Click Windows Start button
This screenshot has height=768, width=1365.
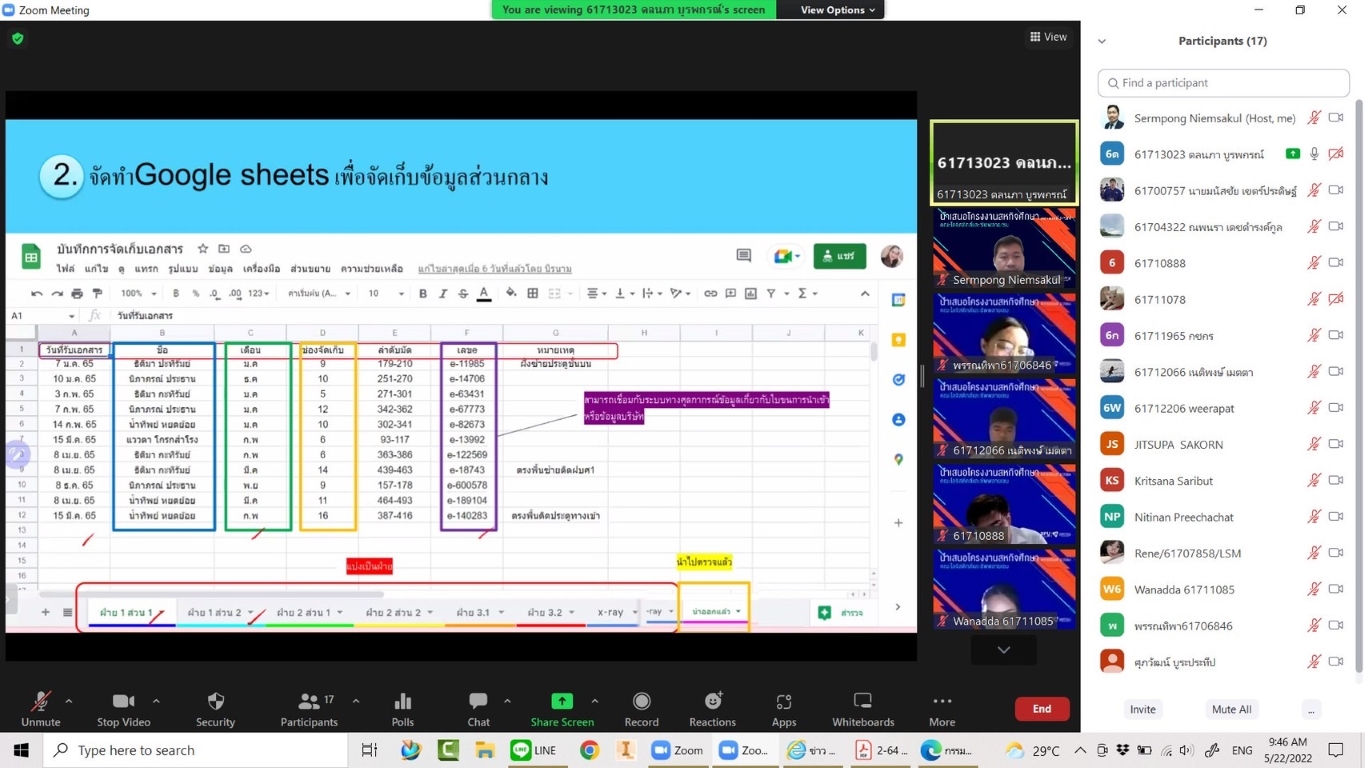[x=21, y=750]
